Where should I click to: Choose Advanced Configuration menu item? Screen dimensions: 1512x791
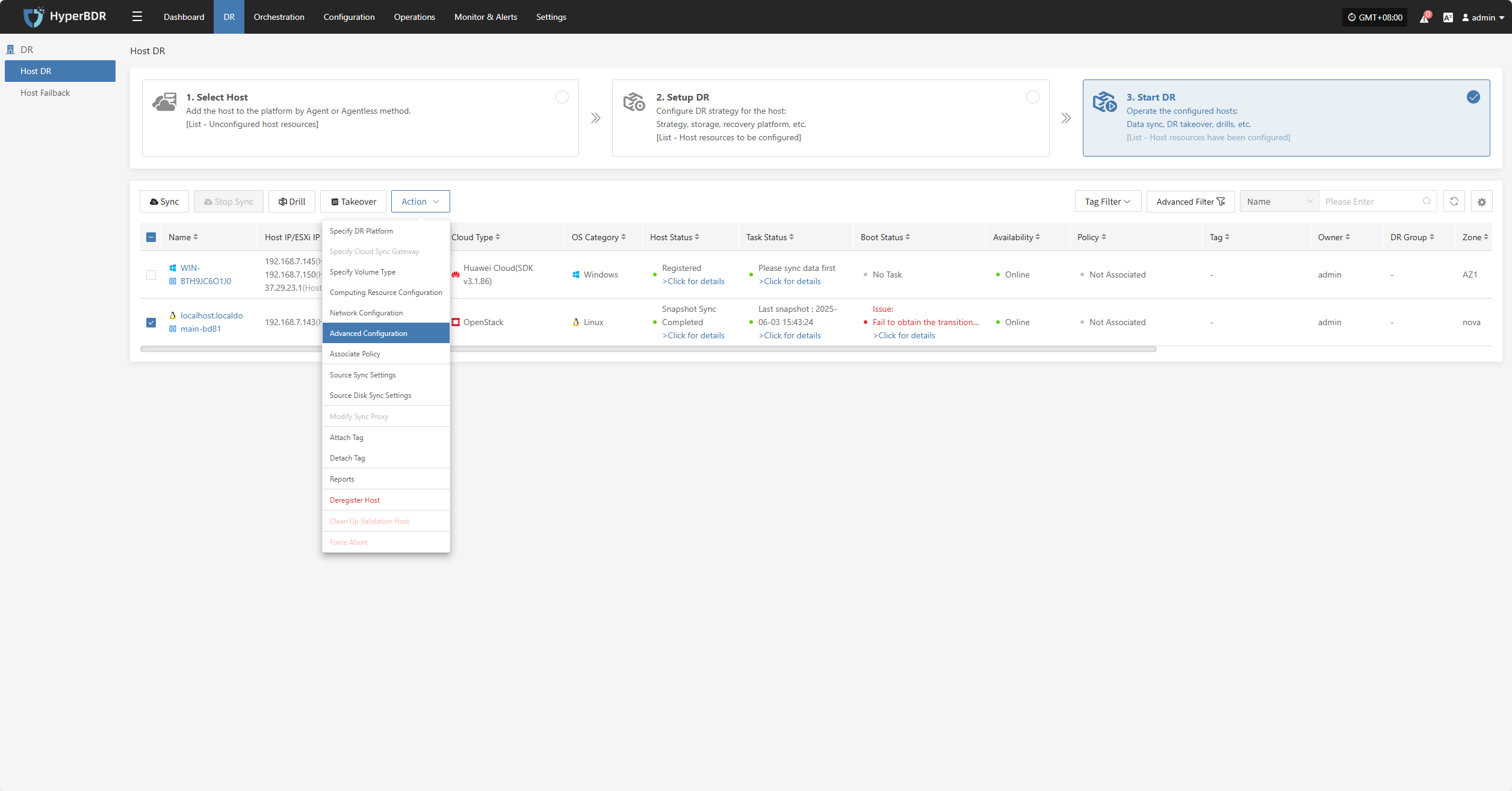click(386, 333)
